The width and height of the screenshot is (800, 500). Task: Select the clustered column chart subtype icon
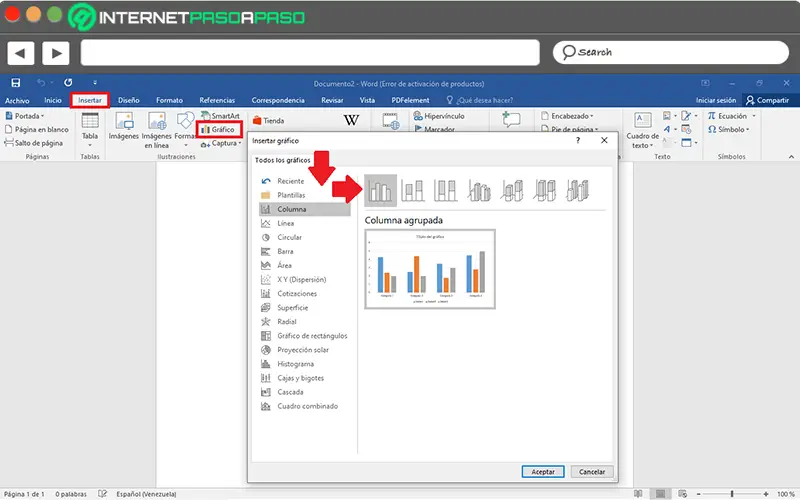tap(380, 191)
